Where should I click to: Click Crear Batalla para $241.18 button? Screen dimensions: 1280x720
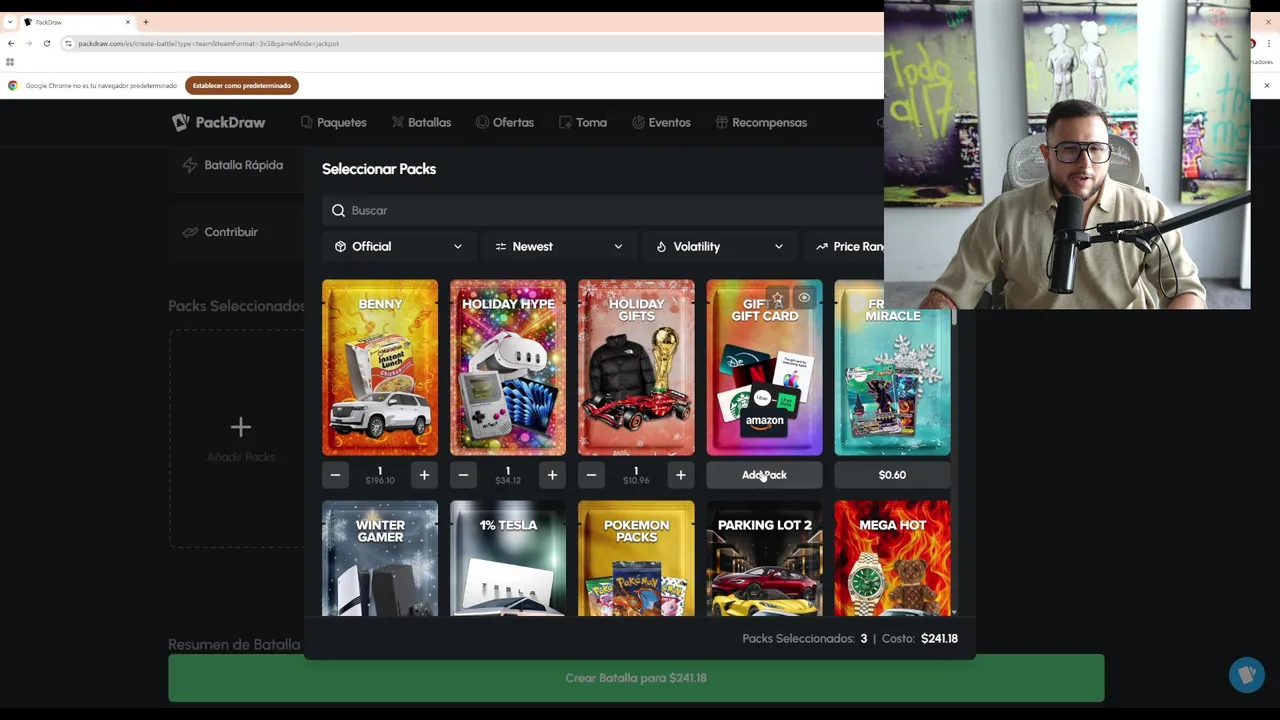click(x=636, y=678)
